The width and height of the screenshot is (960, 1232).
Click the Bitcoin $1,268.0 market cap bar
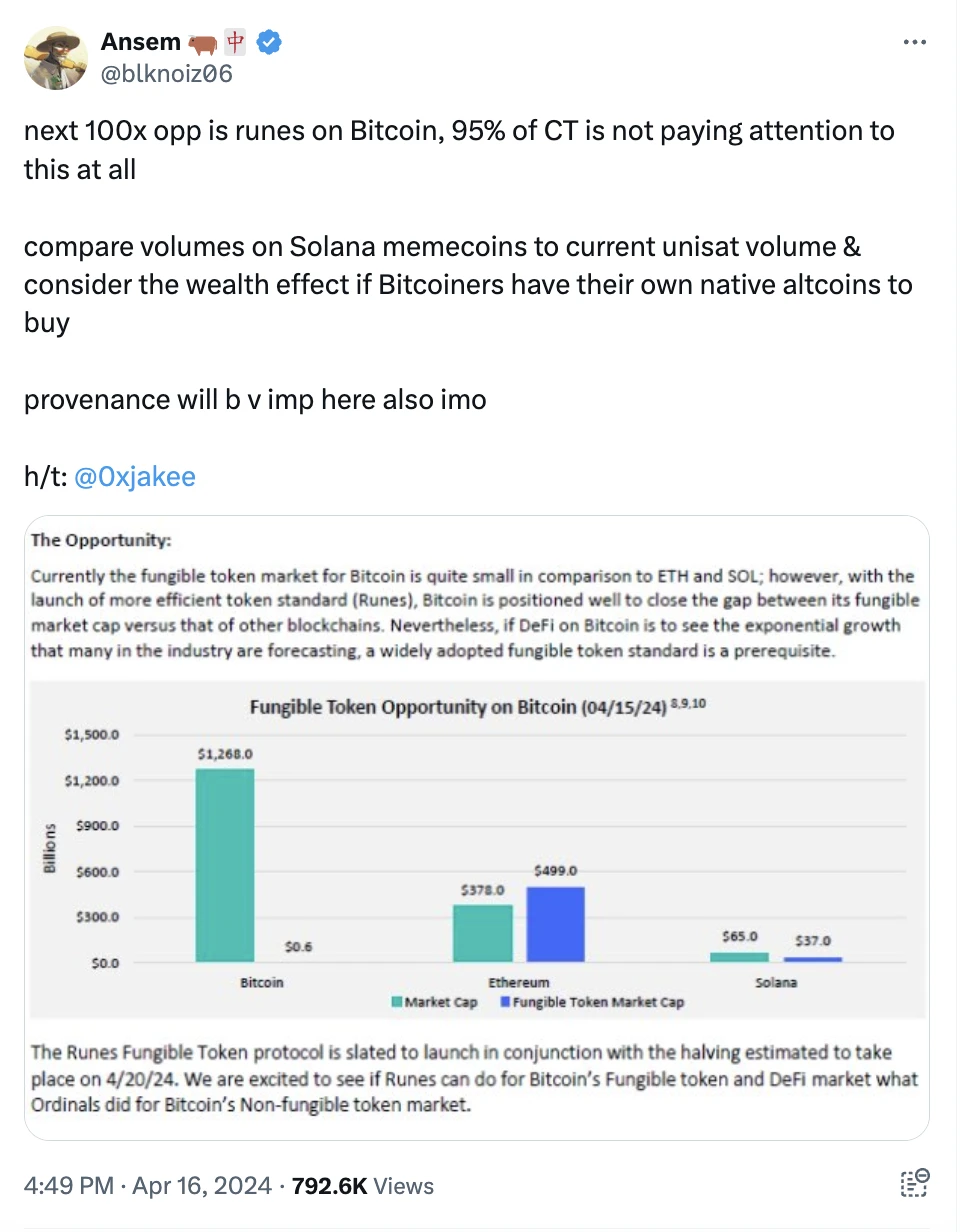(225, 865)
